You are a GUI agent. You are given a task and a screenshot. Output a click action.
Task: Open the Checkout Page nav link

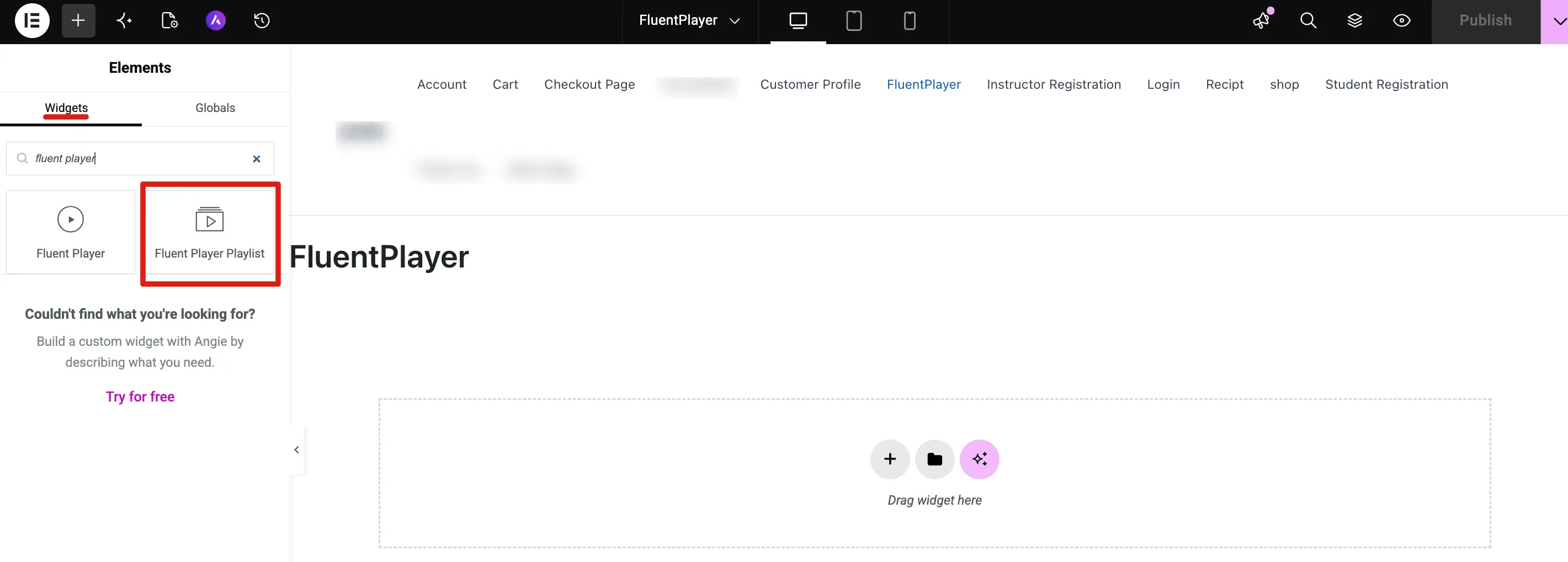click(589, 84)
